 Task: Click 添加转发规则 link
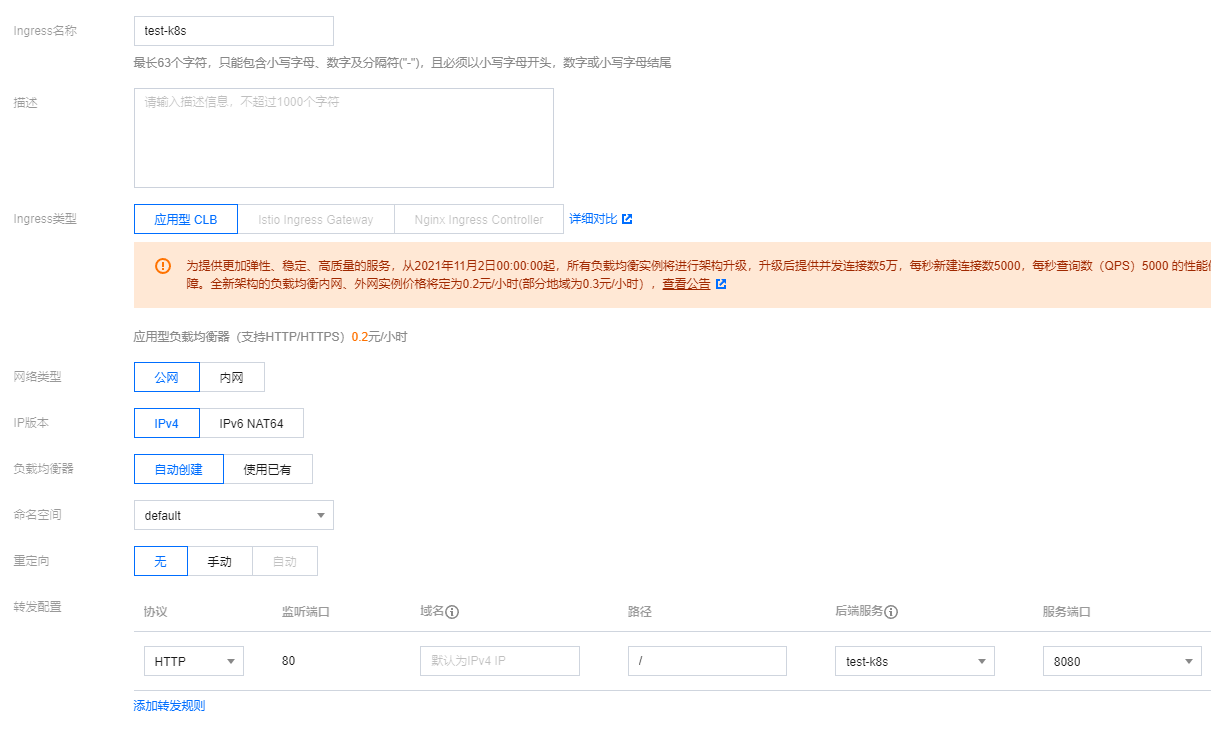[x=169, y=706]
